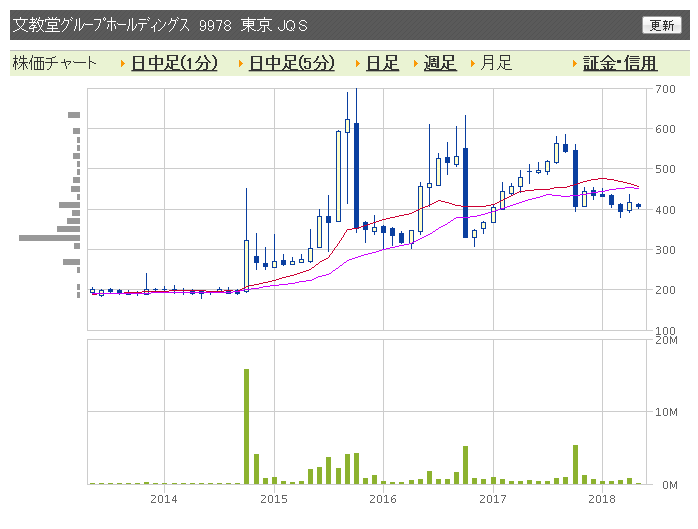
Task: Click the stock code 9978 in header
Action: 215,25
